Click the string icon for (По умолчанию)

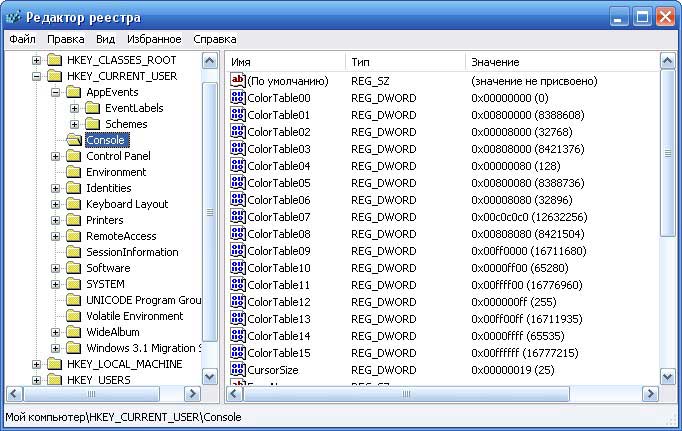pos(238,80)
